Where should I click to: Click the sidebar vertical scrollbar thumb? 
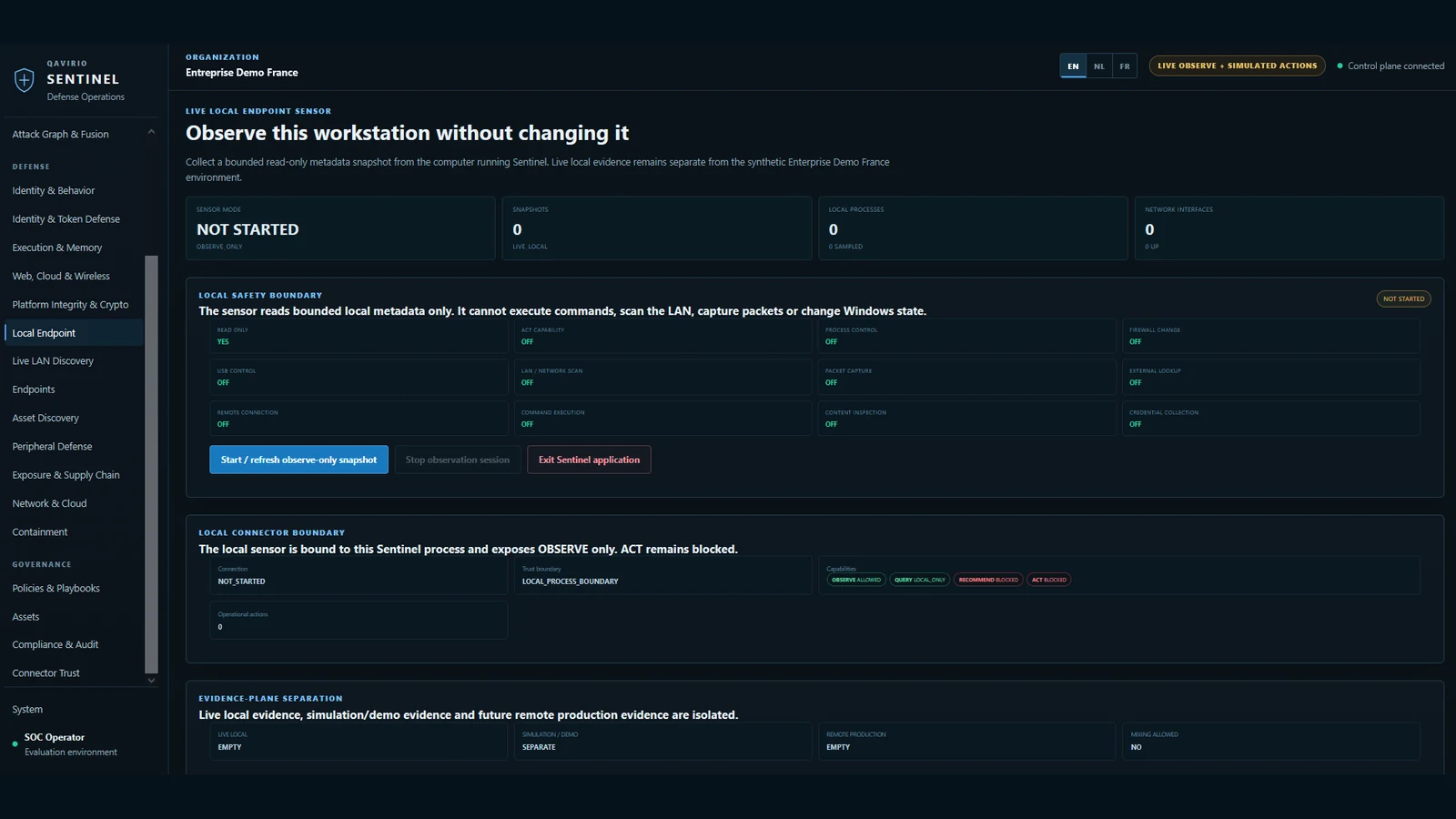coord(151,464)
